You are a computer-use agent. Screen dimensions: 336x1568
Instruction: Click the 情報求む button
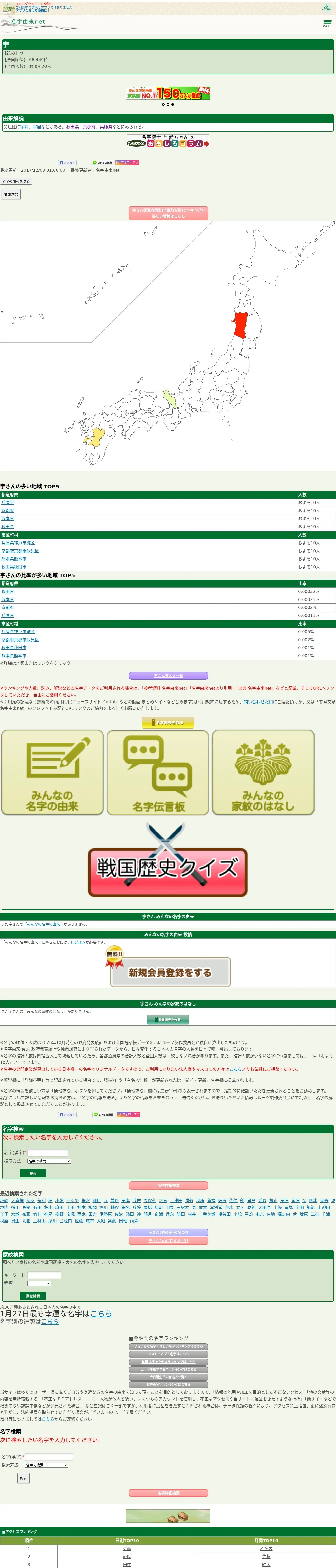pyautogui.click(x=11, y=195)
